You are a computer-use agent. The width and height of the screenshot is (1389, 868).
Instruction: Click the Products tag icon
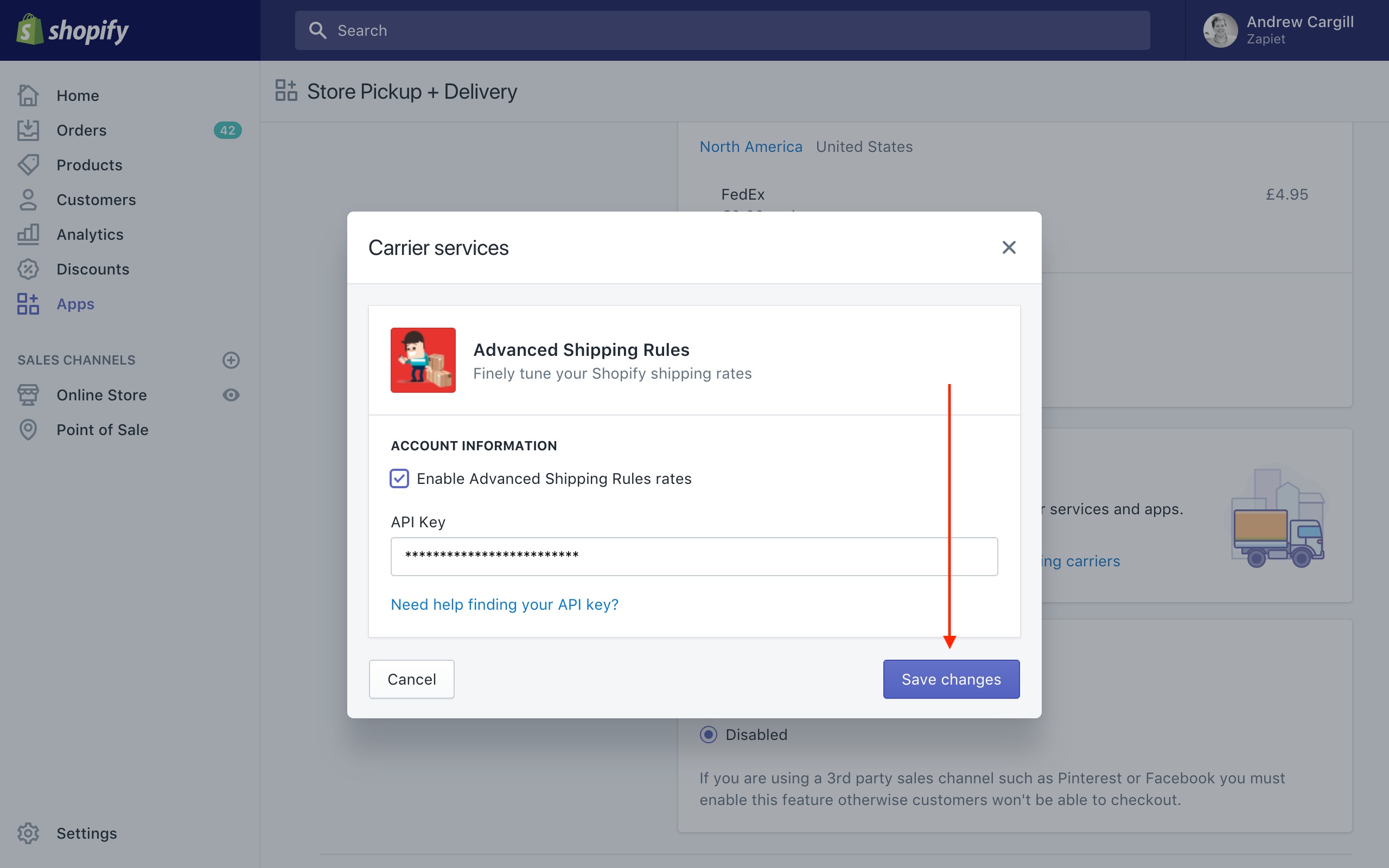click(28, 165)
